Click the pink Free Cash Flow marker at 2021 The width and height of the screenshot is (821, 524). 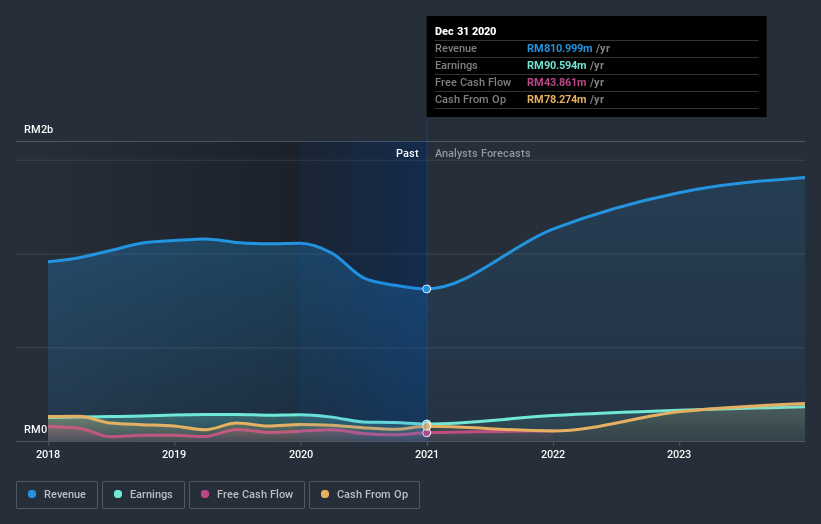(427, 433)
